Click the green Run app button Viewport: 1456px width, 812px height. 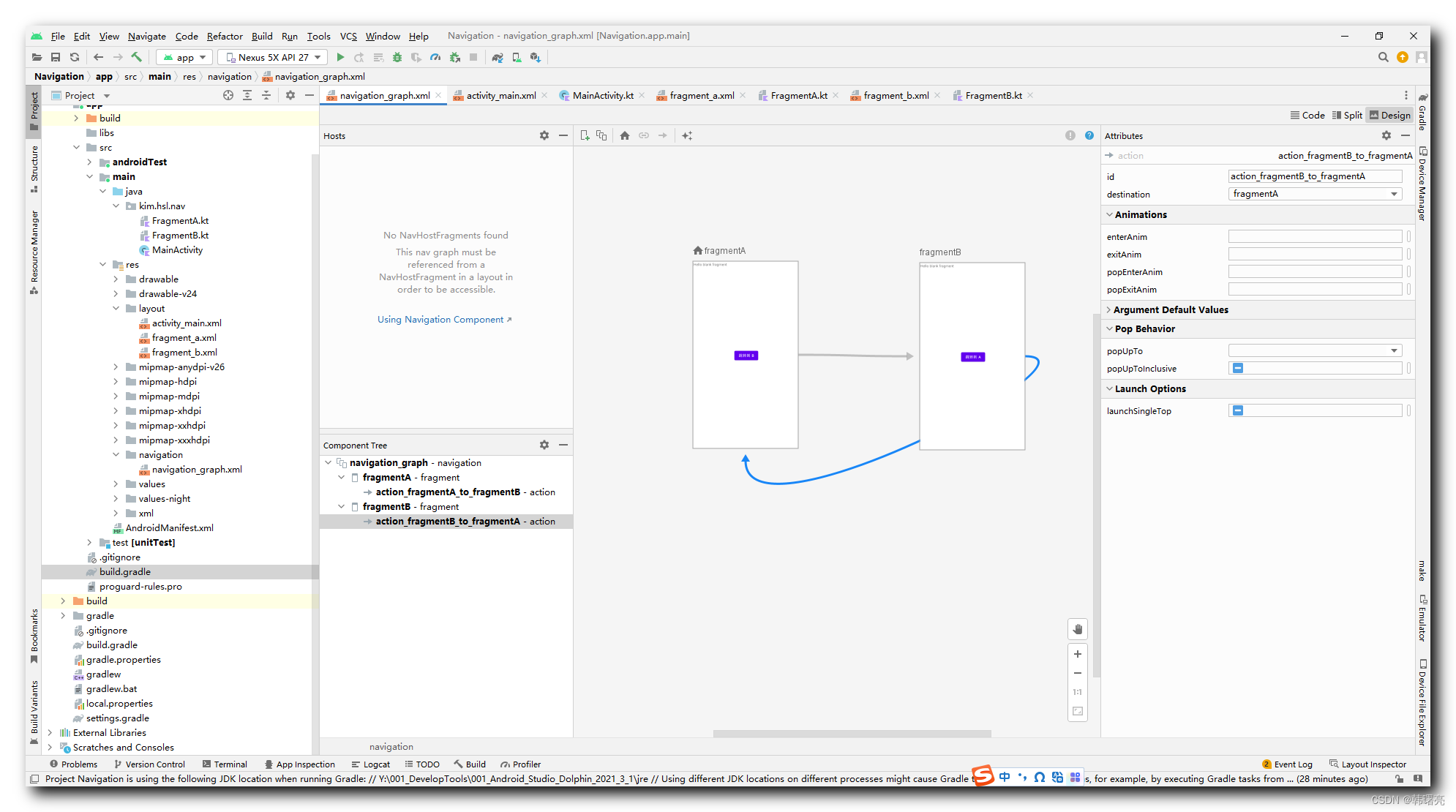pyautogui.click(x=340, y=57)
